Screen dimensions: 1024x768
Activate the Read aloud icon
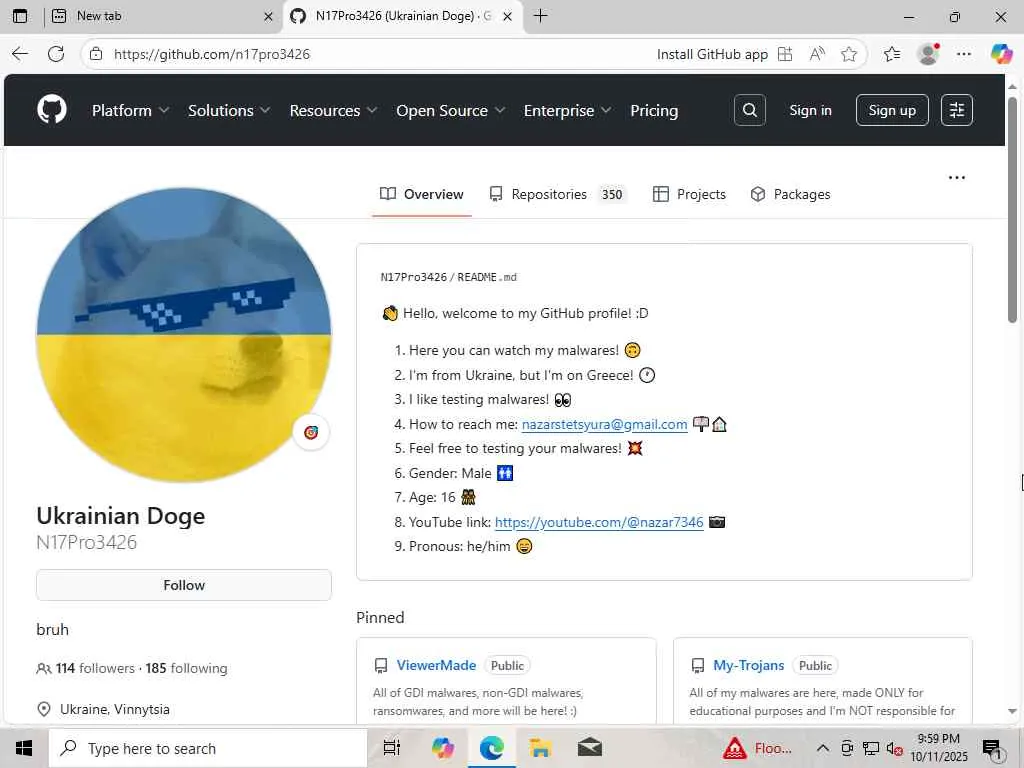817,54
